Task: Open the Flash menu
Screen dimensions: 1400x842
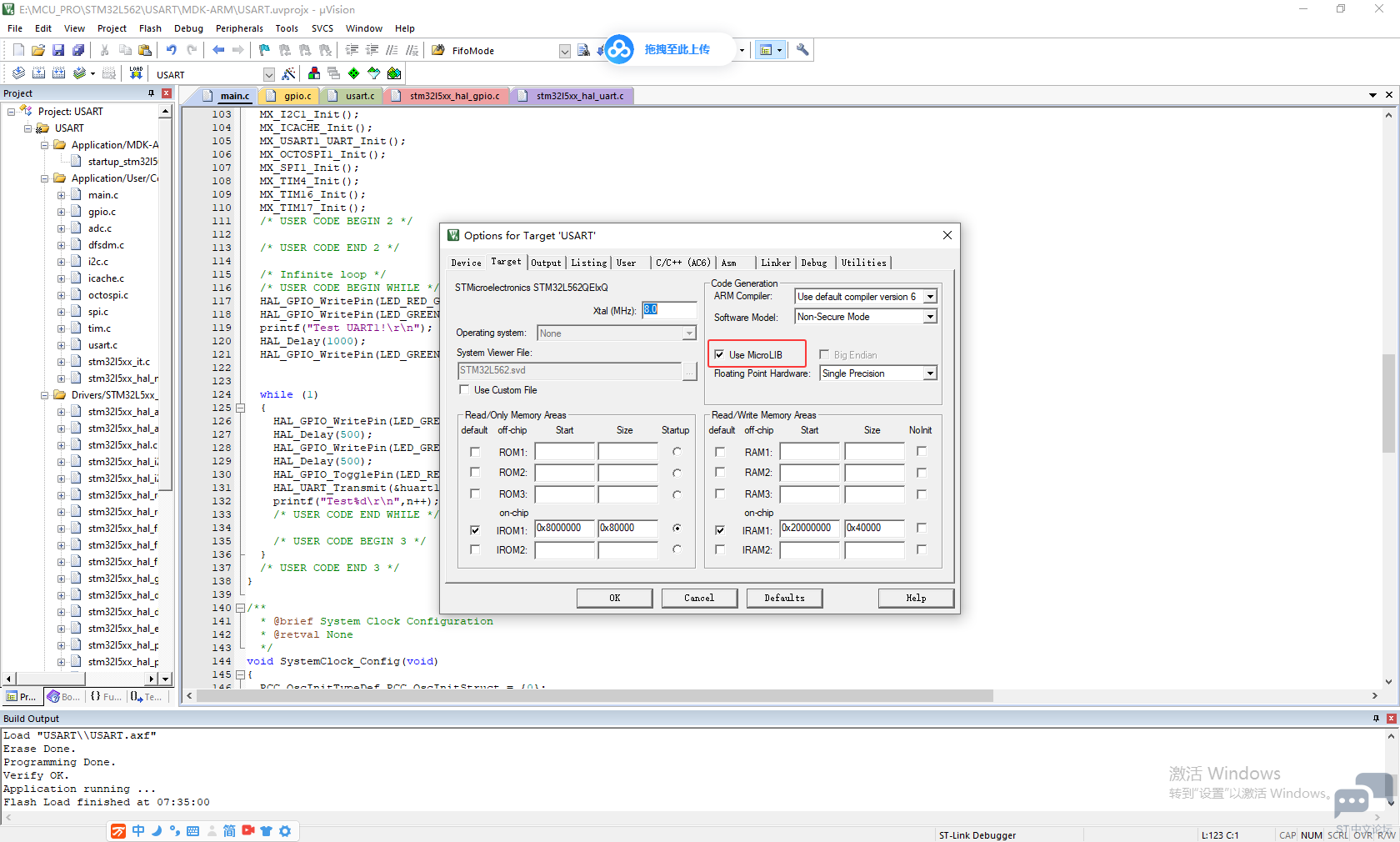Action: (150, 28)
